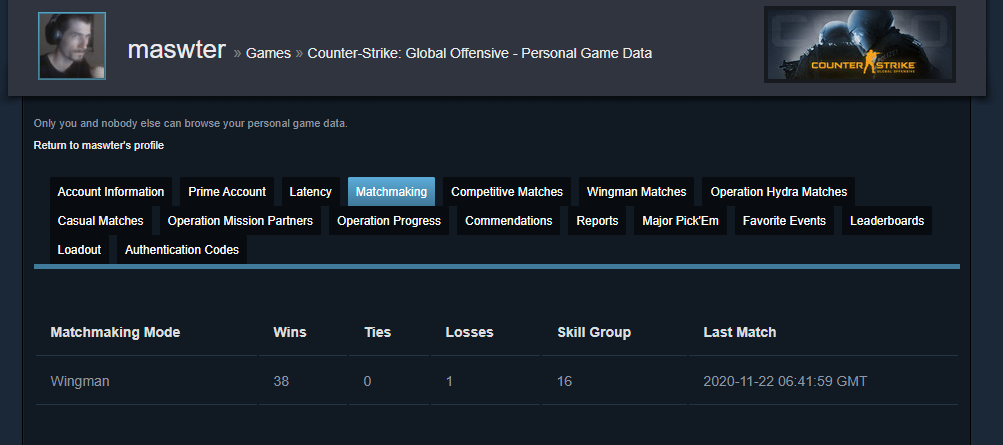Open the Competitive Matches tab
Screen dimensions: 1003x445
507,192
